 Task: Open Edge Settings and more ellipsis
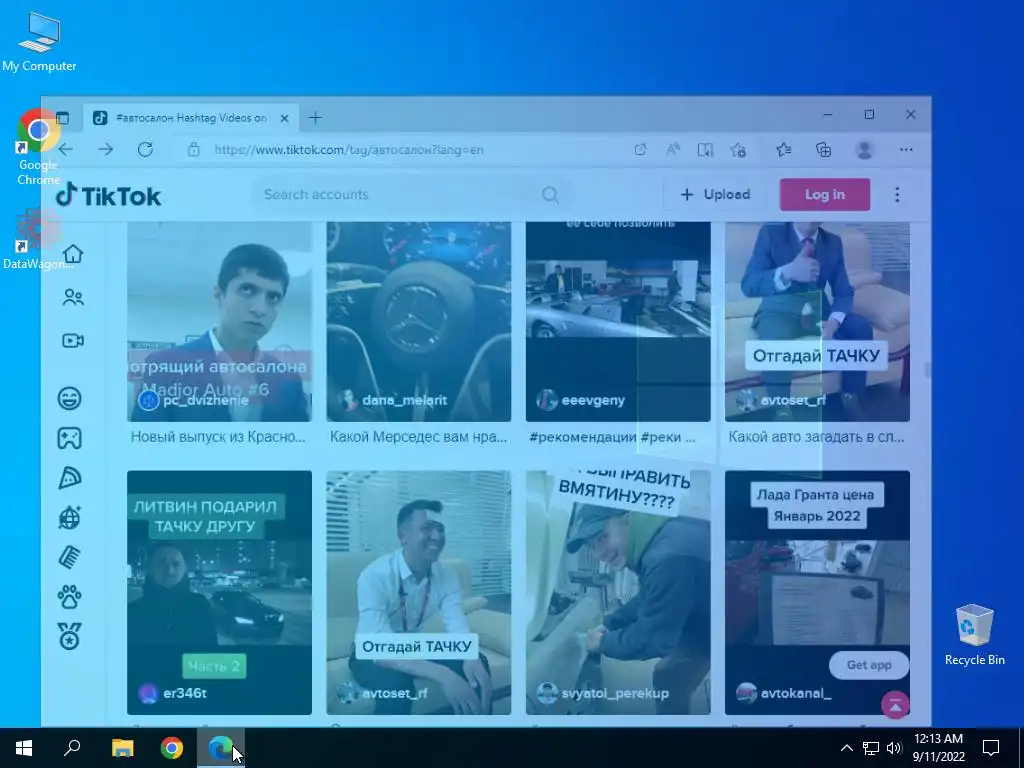(x=906, y=150)
